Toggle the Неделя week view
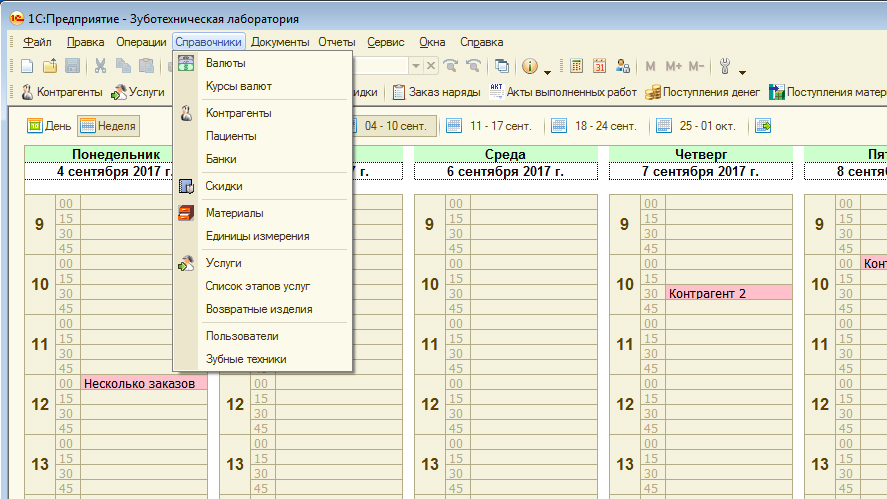887x499 pixels. coord(107,126)
